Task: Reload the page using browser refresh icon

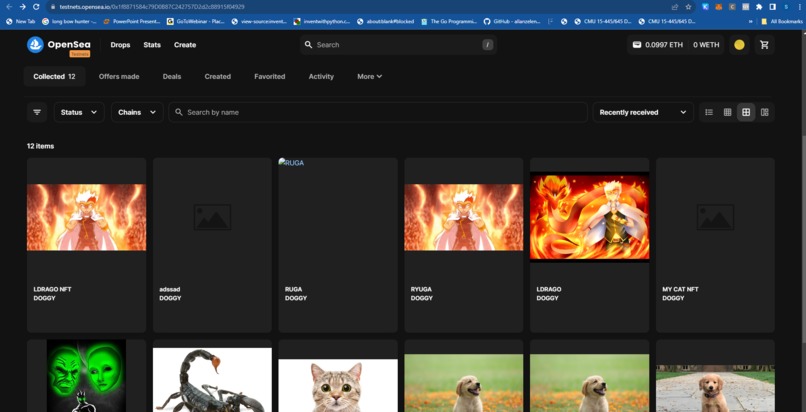Action: [x=36, y=7]
